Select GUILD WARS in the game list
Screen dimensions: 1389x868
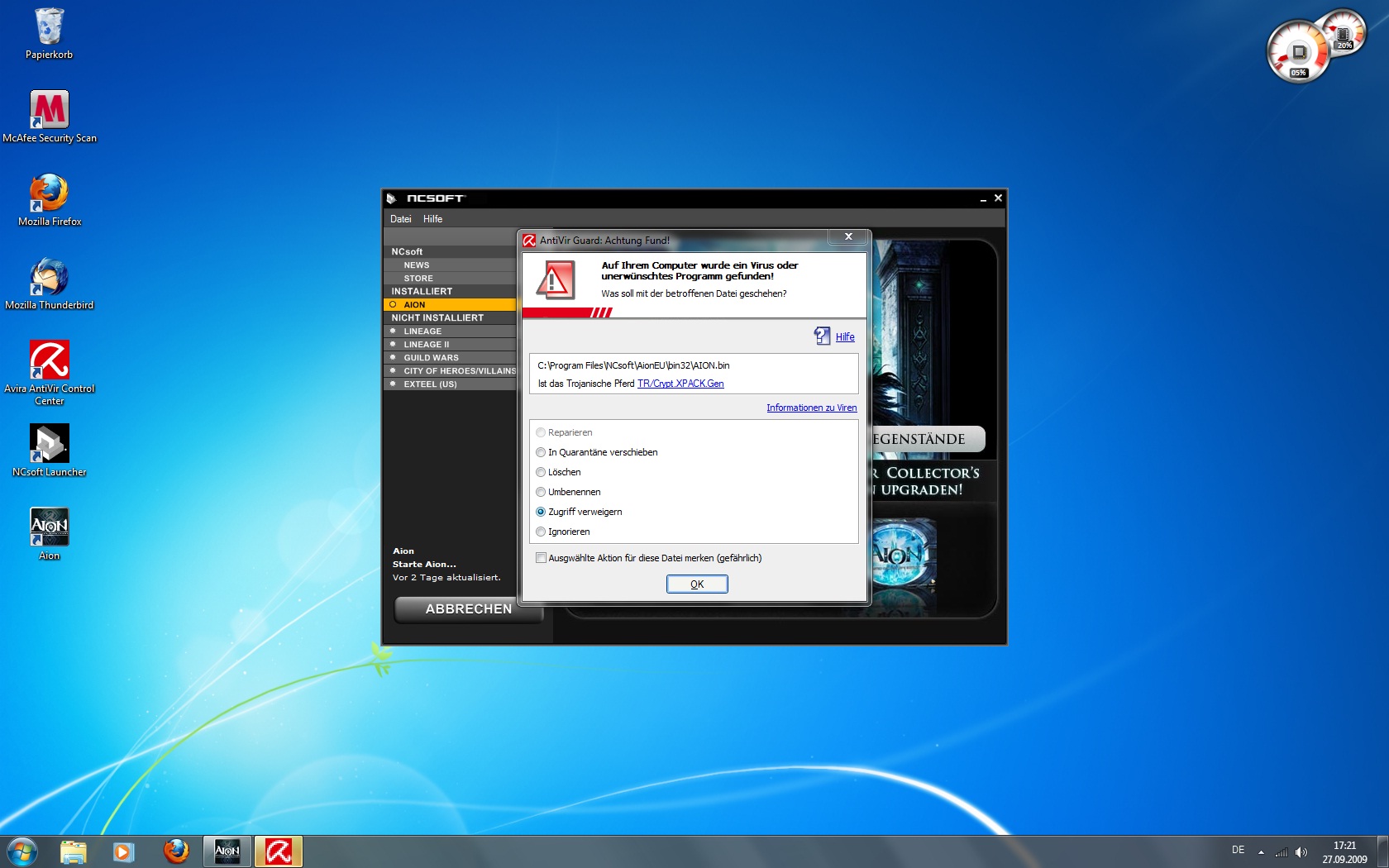click(431, 358)
